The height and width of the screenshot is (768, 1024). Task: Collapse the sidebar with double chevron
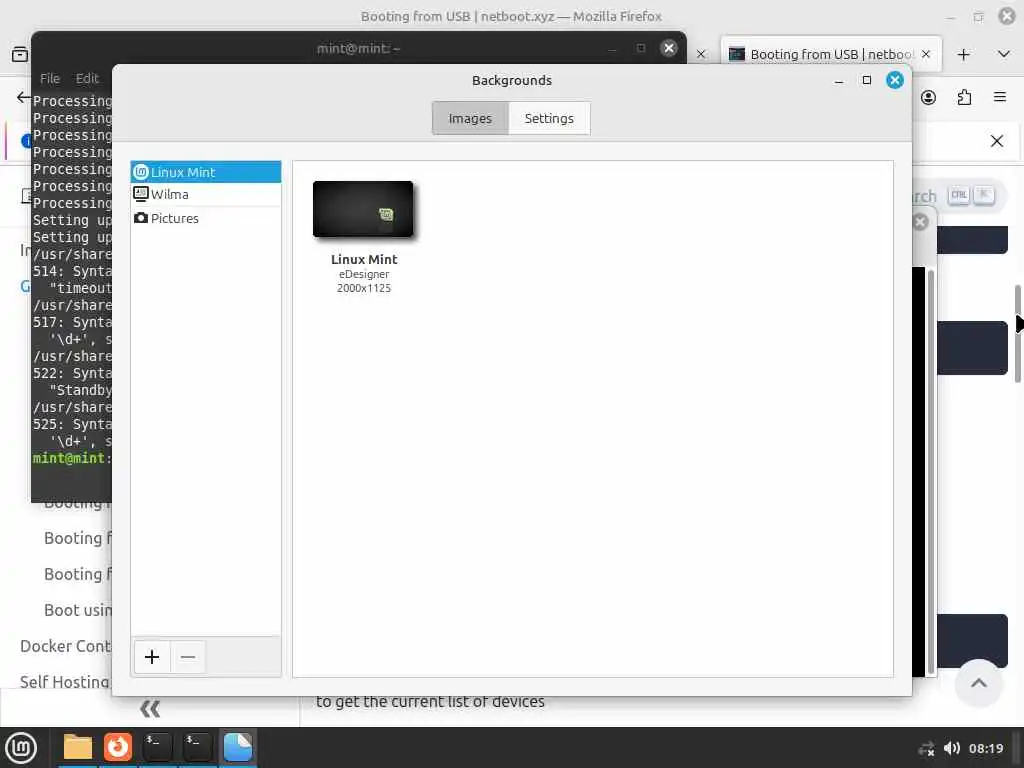click(150, 708)
